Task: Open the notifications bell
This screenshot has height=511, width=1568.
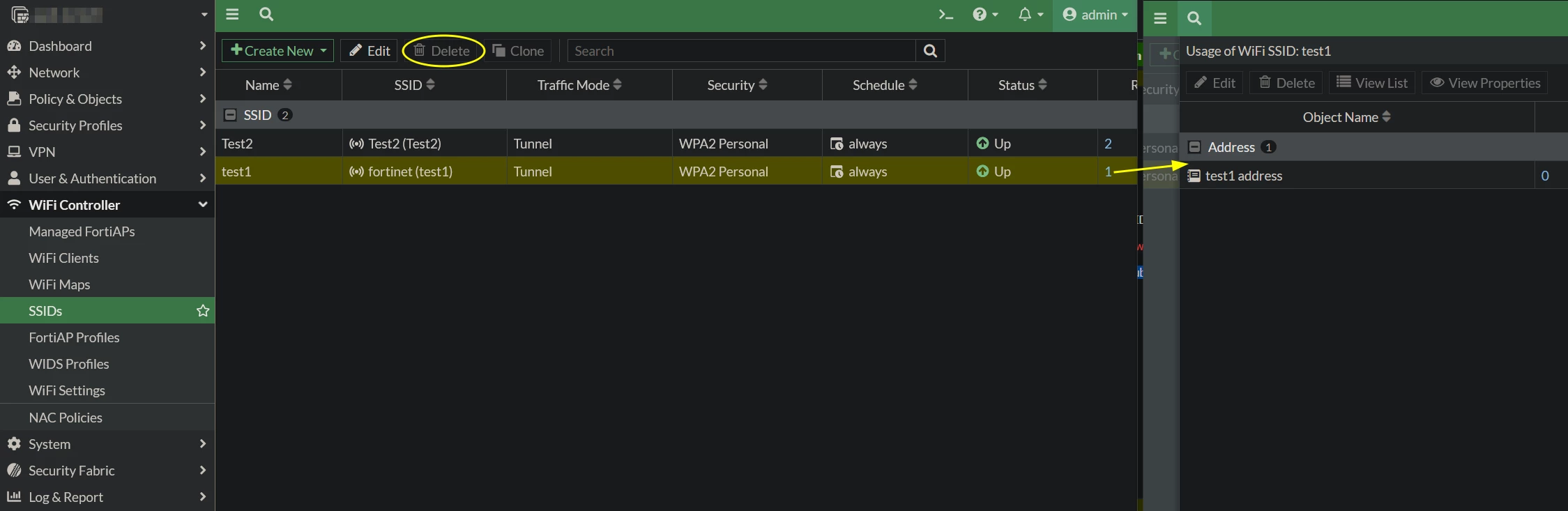Action: pyautogui.click(x=1030, y=15)
